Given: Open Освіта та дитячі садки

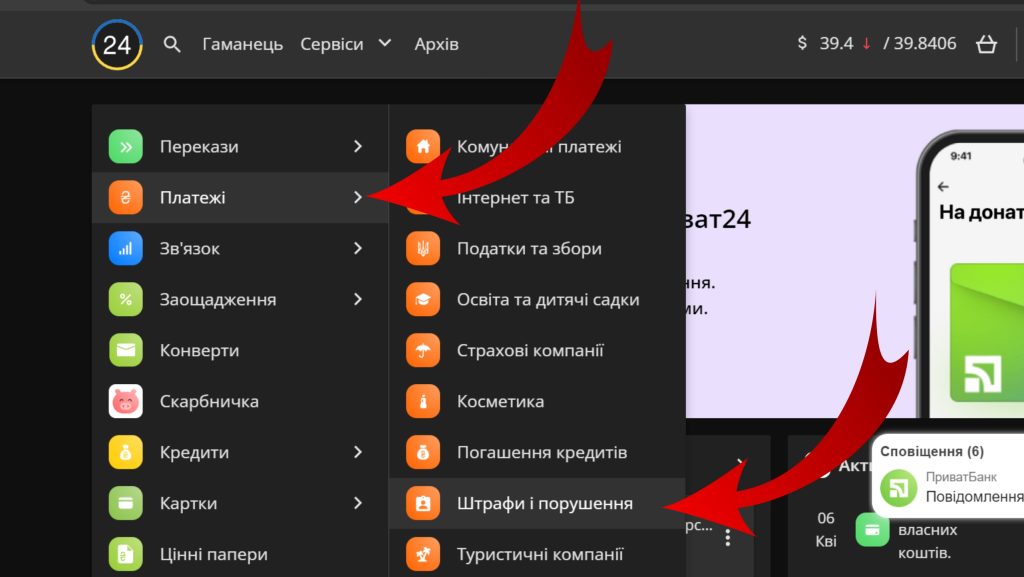Looking at the screenshot, I should point(547,300).
